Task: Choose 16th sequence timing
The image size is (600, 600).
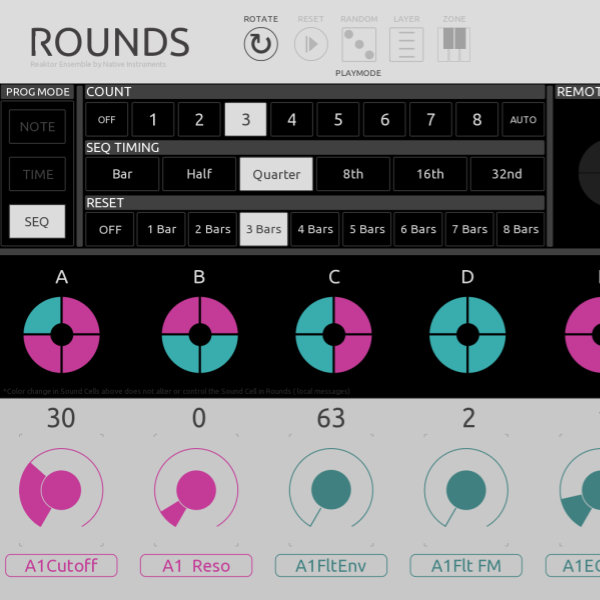Action: coord(430,174)
